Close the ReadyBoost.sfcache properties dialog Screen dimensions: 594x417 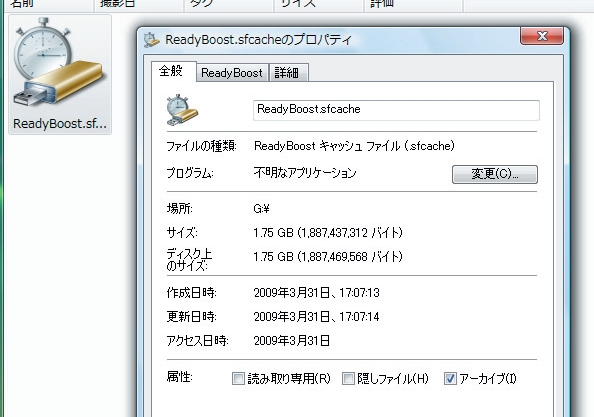(542, 36)
